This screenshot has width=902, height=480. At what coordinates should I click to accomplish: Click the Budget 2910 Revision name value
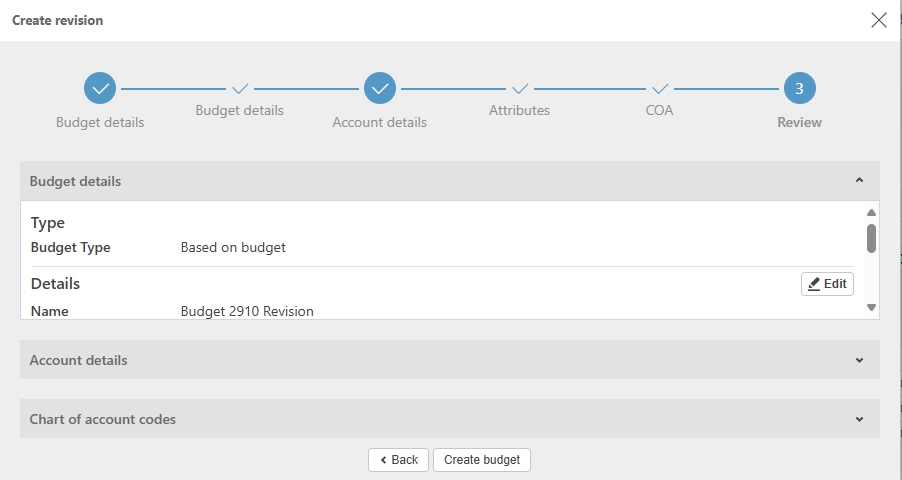[x=247, y=311]
